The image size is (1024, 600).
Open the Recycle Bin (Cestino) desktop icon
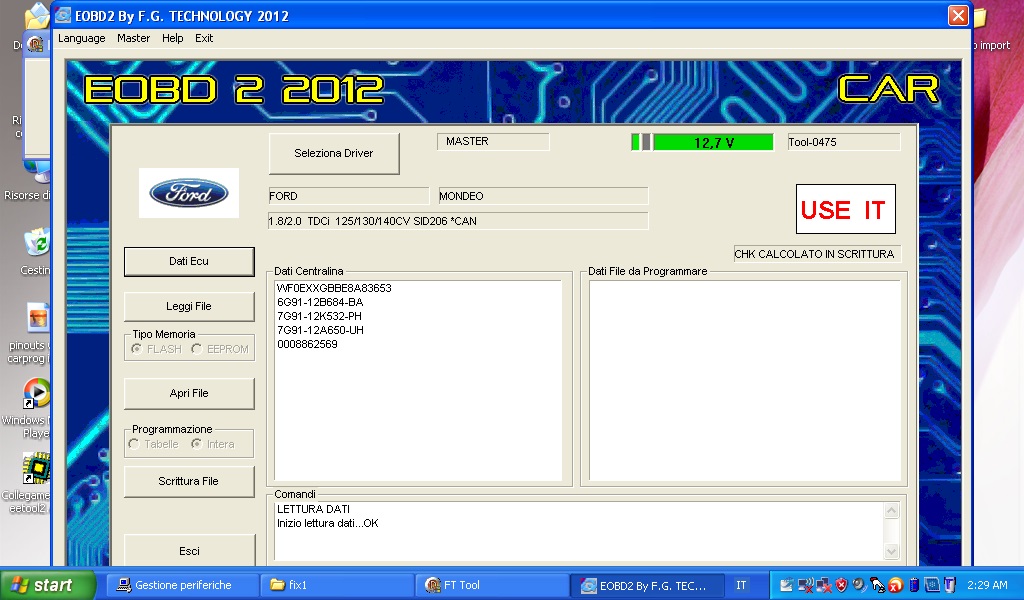point(37,243)
